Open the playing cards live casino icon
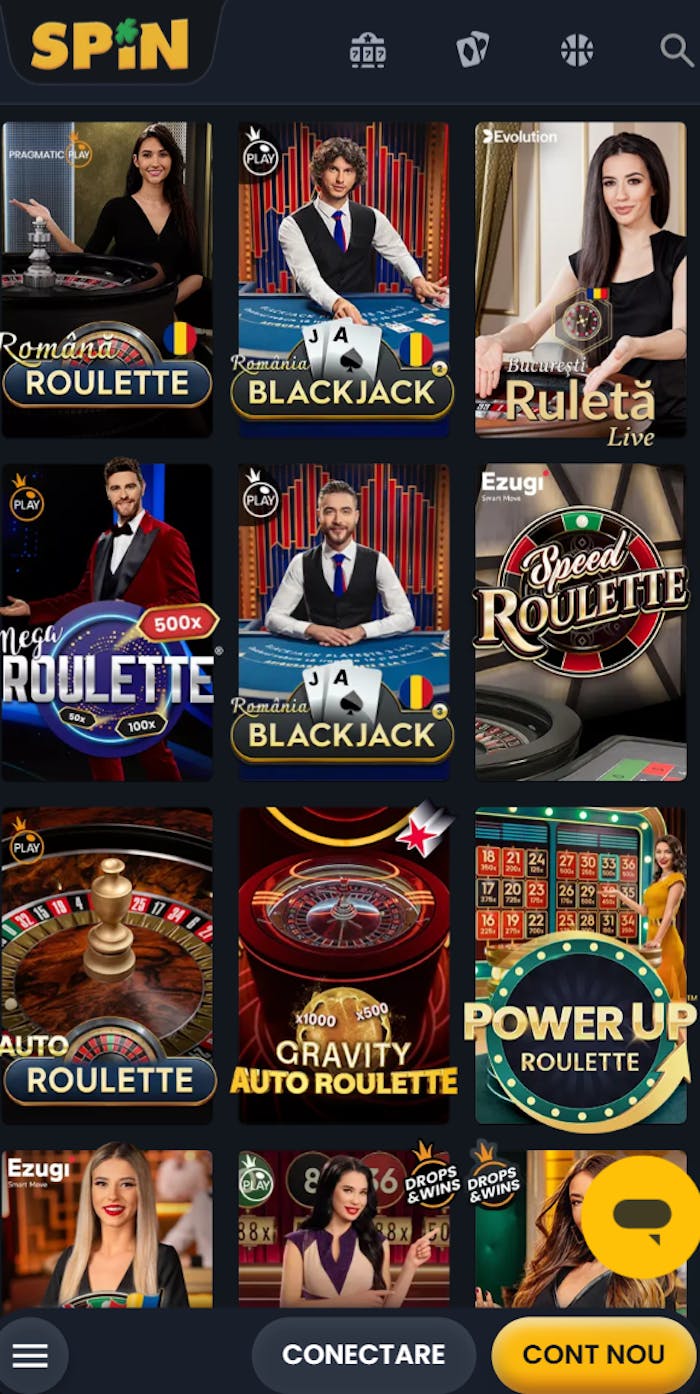Viewport: 700px width, 1394px height. click(472, 50)
